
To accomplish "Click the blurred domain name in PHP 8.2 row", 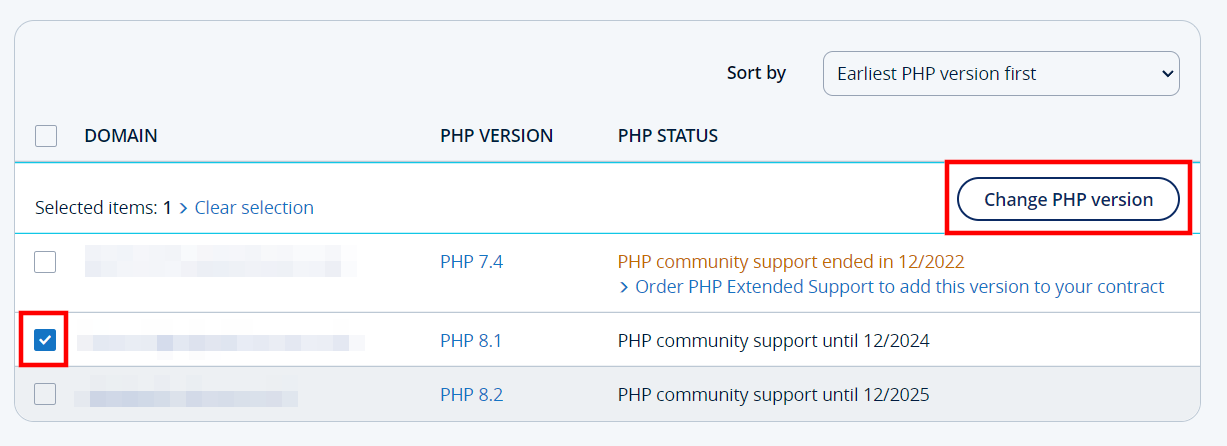I will (x=187, y=397).
